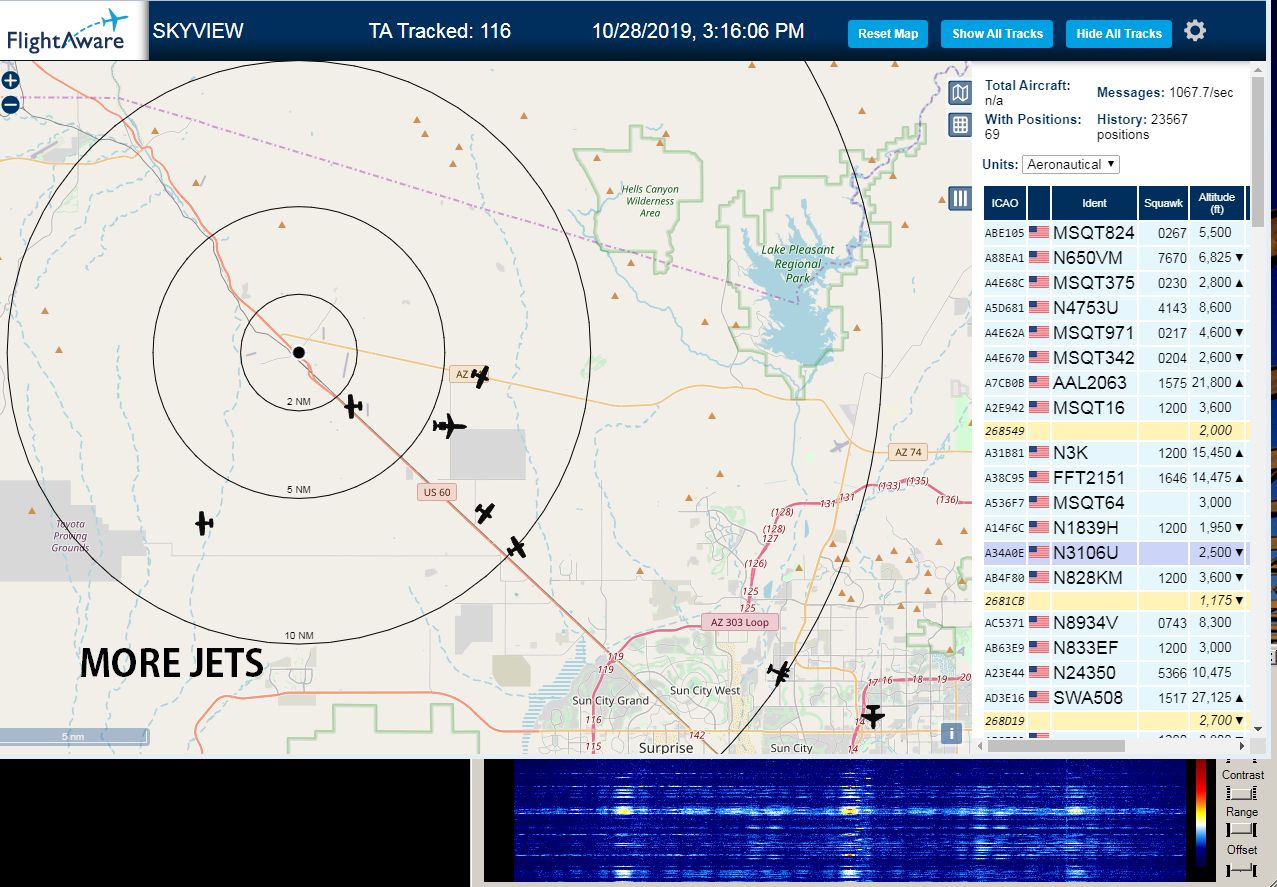Viewport: 1277px width, 887px height.
Task: Select the MSQT16 ident cell
Action: pyautogui.click(x=1094, y=408)
